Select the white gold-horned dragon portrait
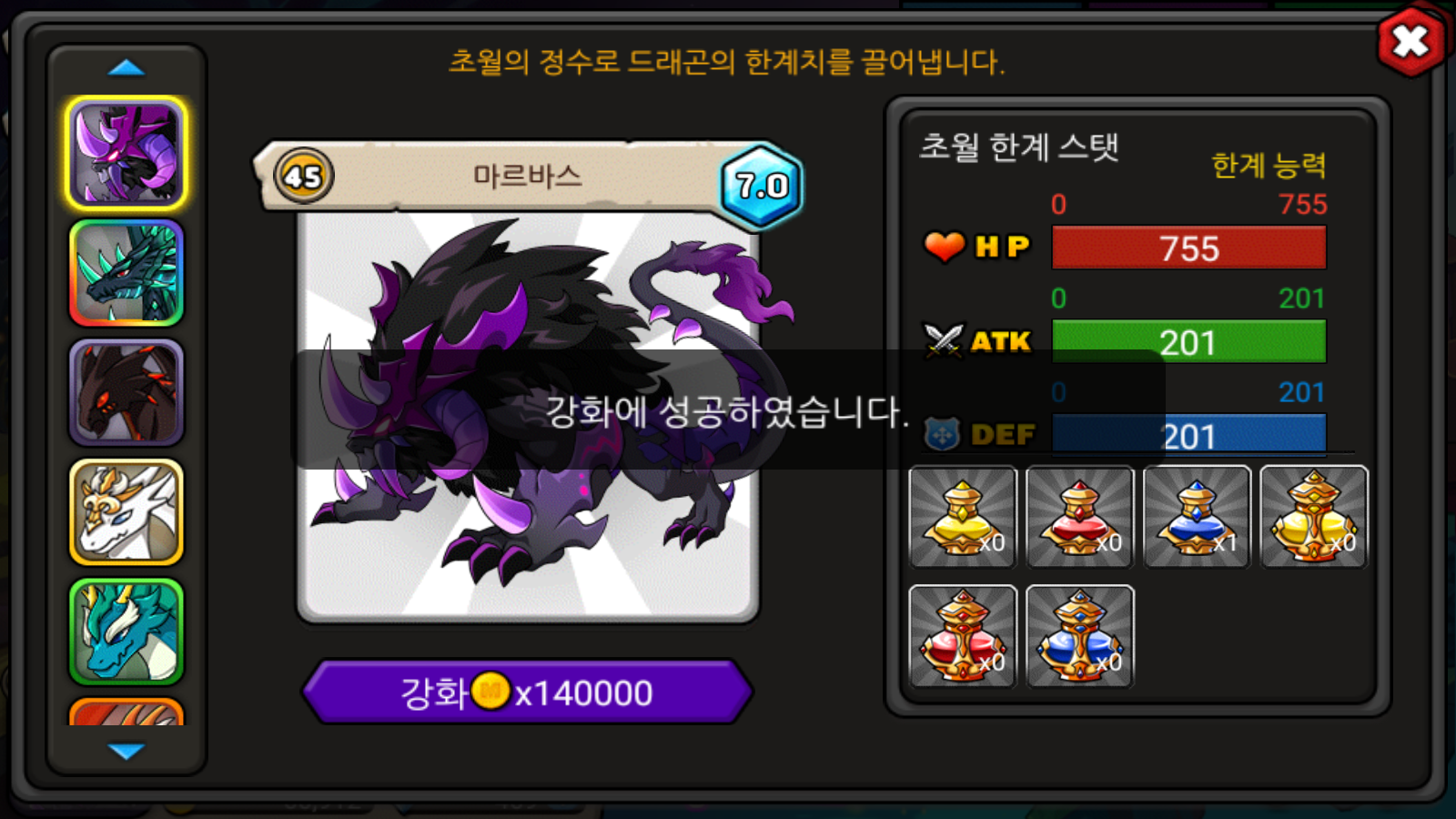This screenshot has width=1456, height=819. 126,511
